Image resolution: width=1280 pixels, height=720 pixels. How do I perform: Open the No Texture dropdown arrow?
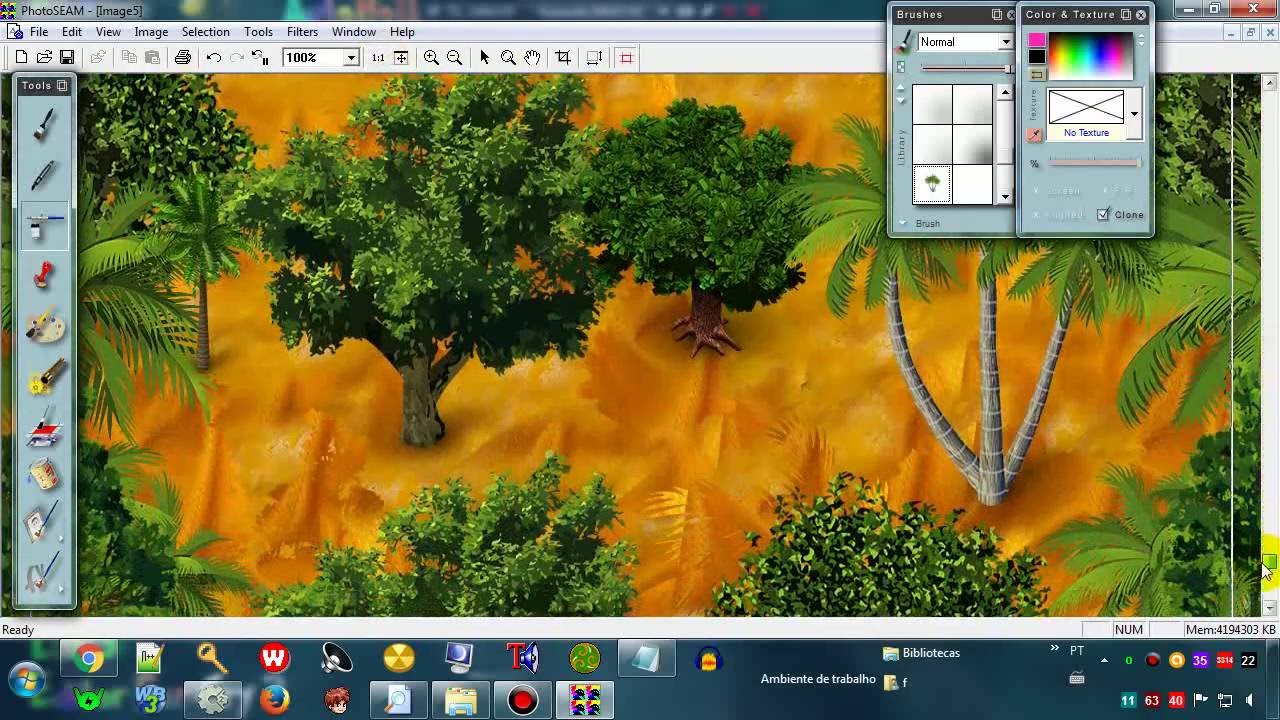[1134, 113]
